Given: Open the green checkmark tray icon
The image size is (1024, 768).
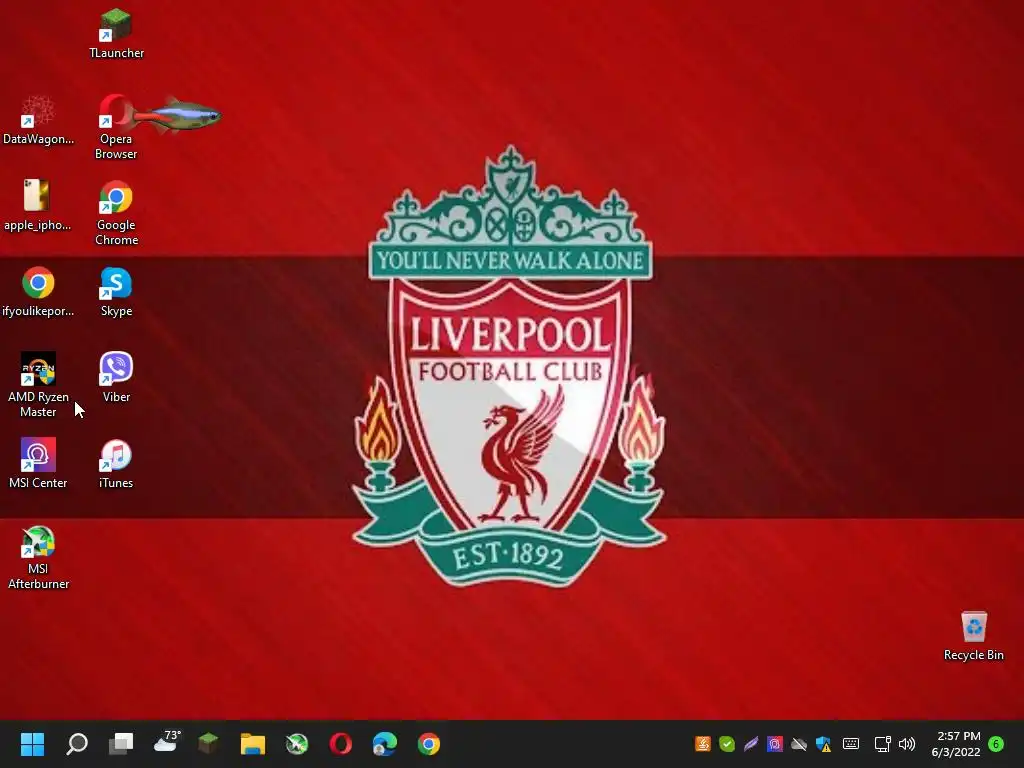Looking at the screenshot, I should click(727, 743).
